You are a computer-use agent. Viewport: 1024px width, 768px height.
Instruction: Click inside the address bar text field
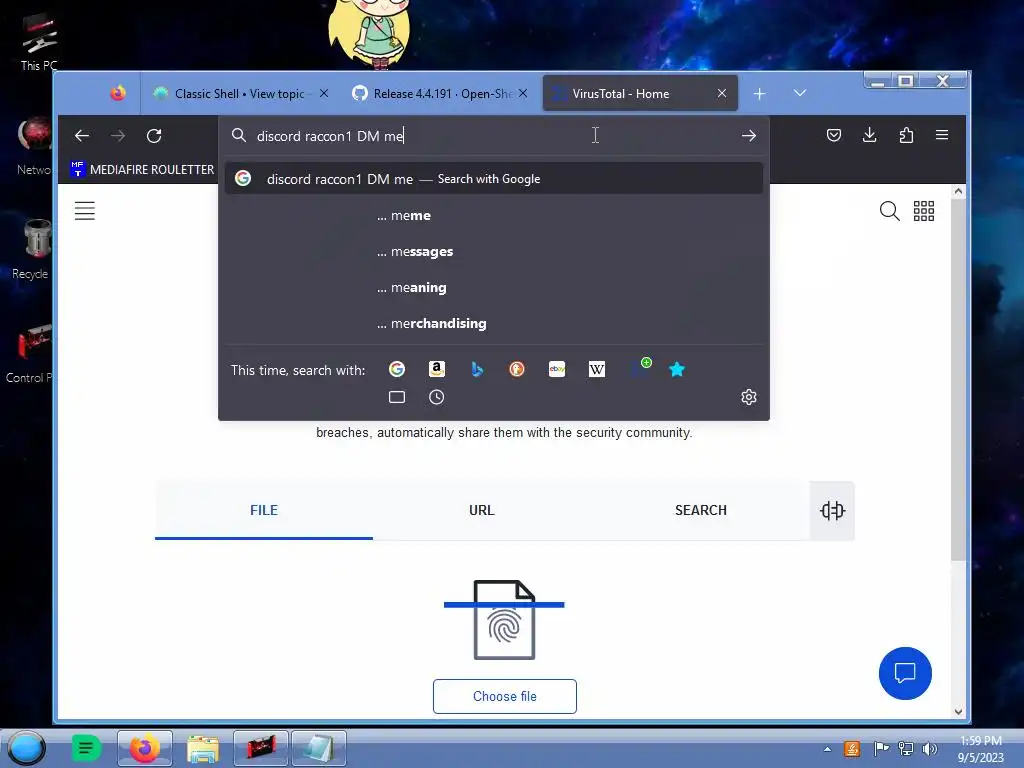(x=494, y=136)
